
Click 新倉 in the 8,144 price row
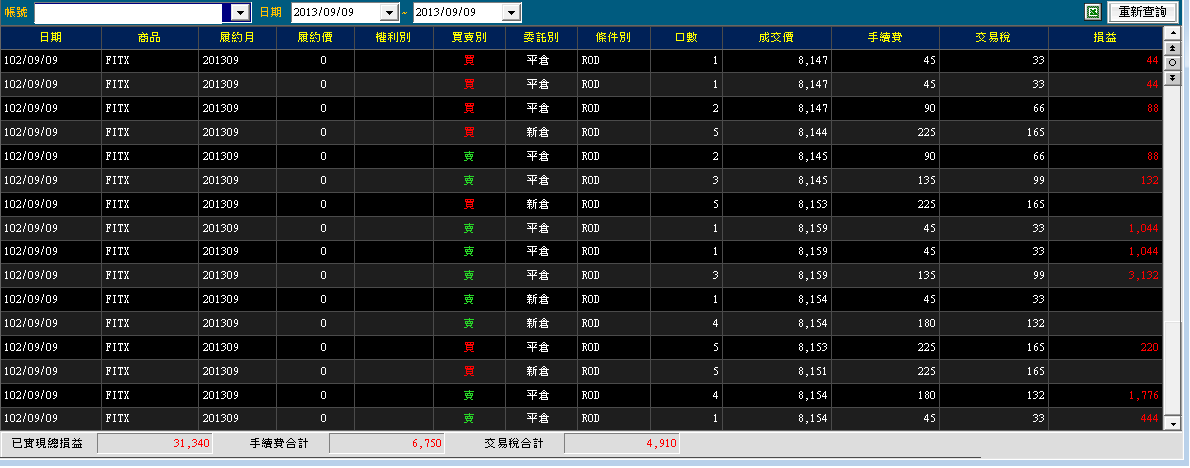[541, 132]
